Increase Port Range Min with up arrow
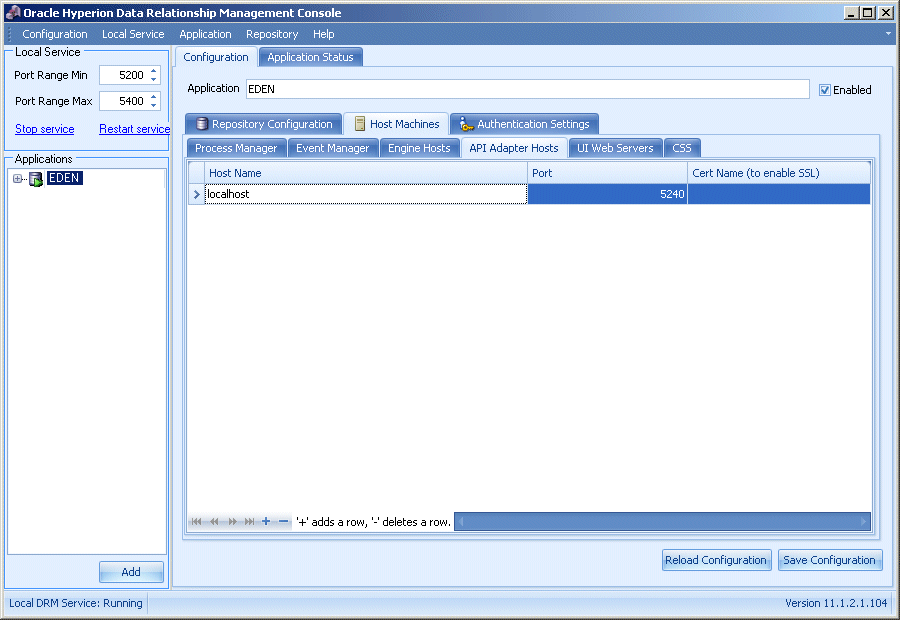This screenshot has width=900, height=620. (x=153, y=71)
